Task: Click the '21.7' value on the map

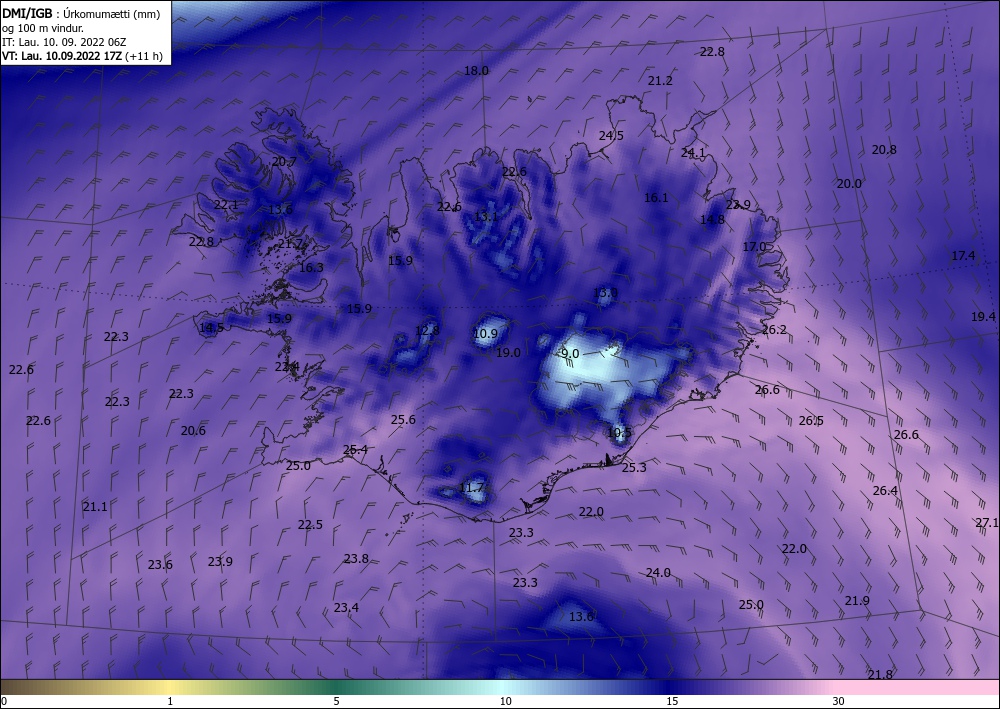Action: point(290,244)
